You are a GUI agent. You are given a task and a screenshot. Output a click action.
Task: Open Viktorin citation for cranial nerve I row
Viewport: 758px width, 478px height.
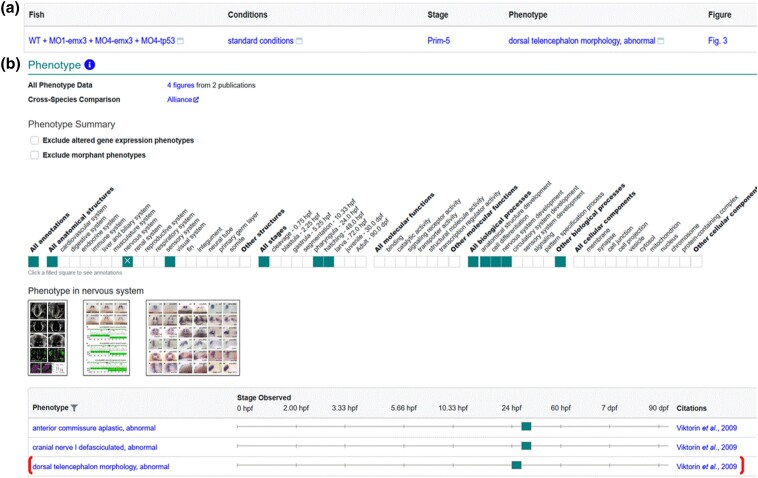(706, 447)
